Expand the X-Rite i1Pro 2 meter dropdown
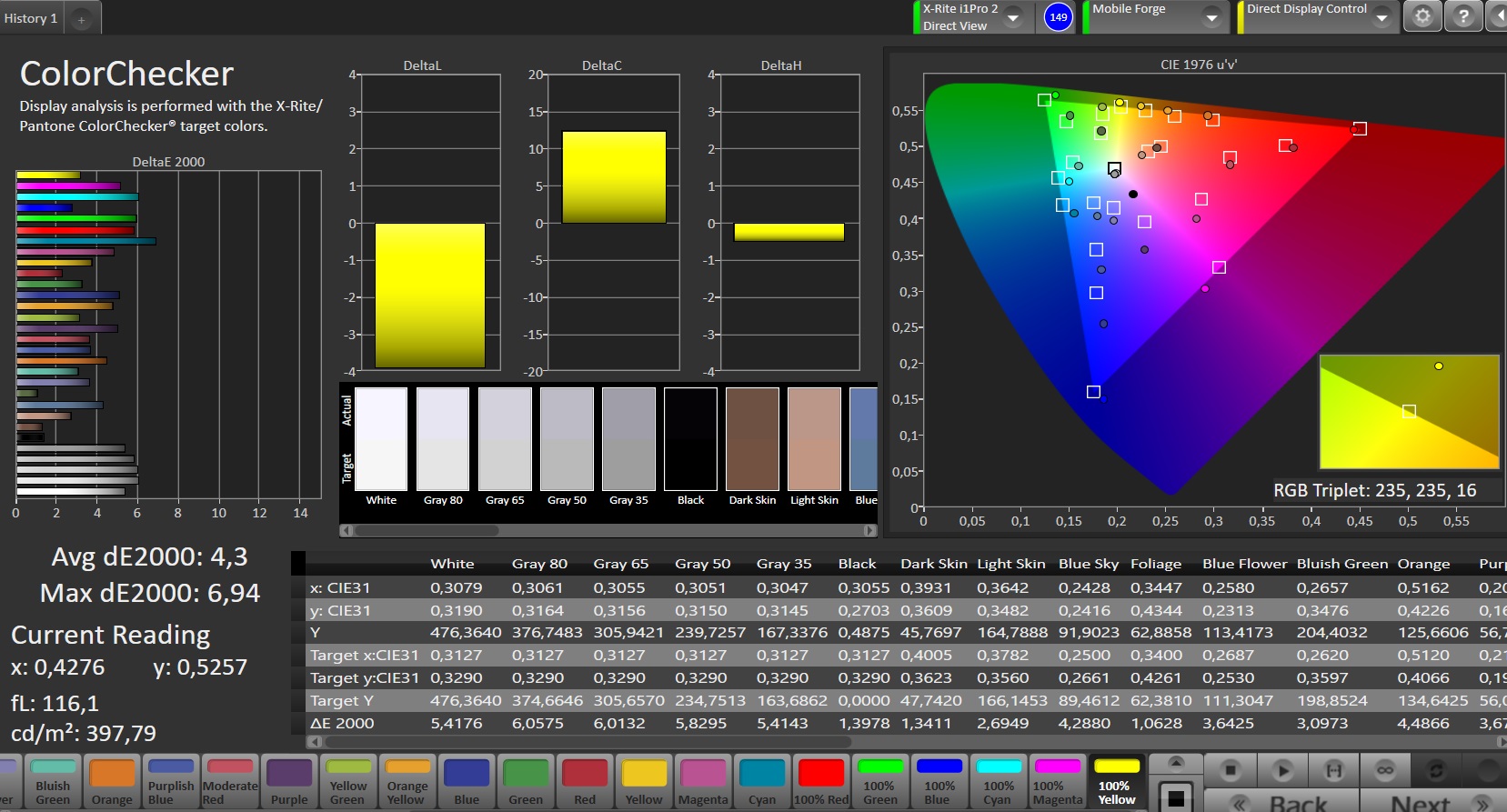Screen dimensions: 1507x812 (x=1013, y=17)
